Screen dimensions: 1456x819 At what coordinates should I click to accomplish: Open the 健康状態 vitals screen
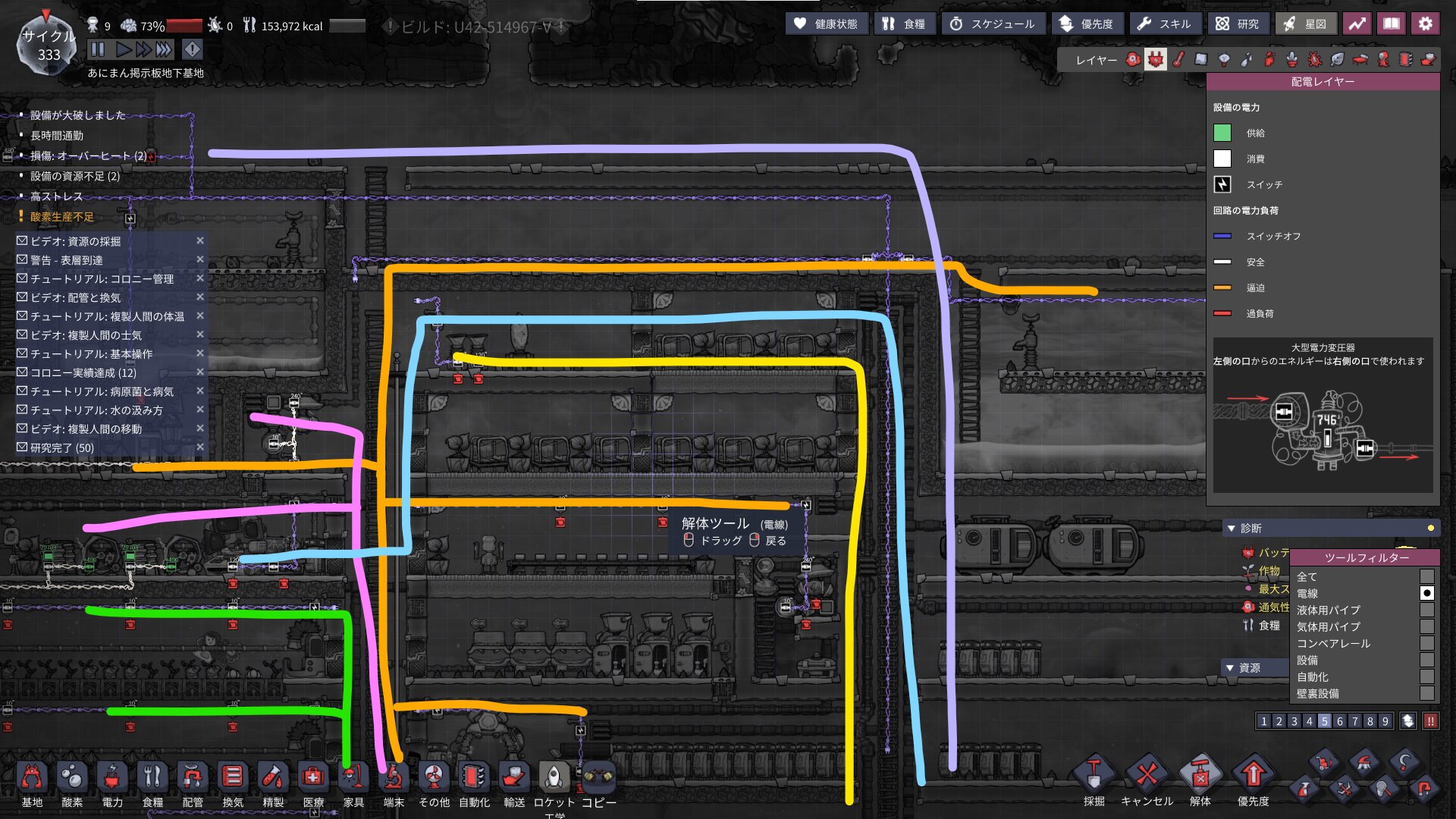point(826,24)
